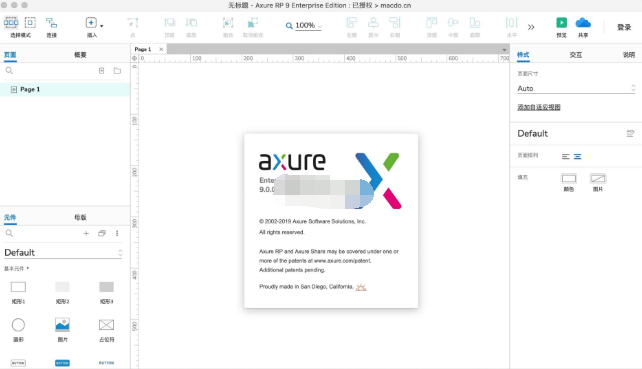
Task: Expand the Insert tool dropdown arrow
Action: pos(102,26)
